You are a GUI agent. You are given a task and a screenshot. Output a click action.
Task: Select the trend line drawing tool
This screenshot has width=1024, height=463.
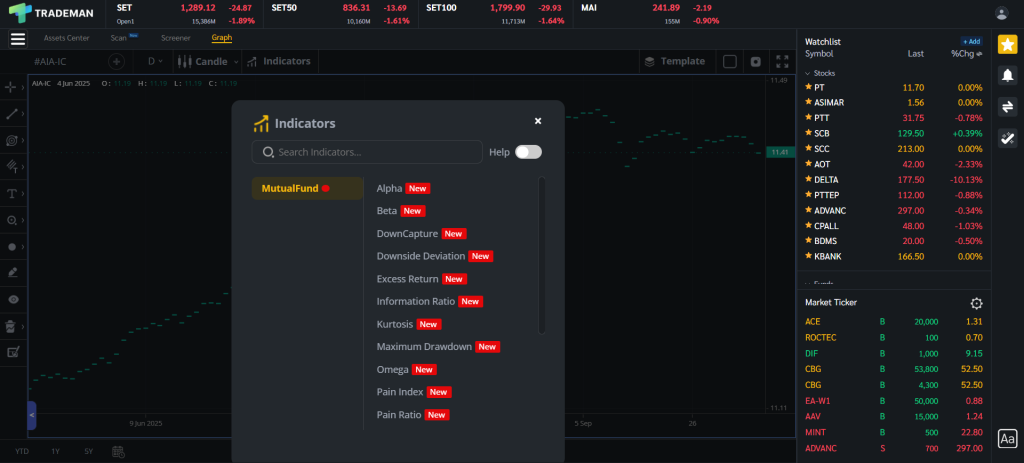[12, 114]
